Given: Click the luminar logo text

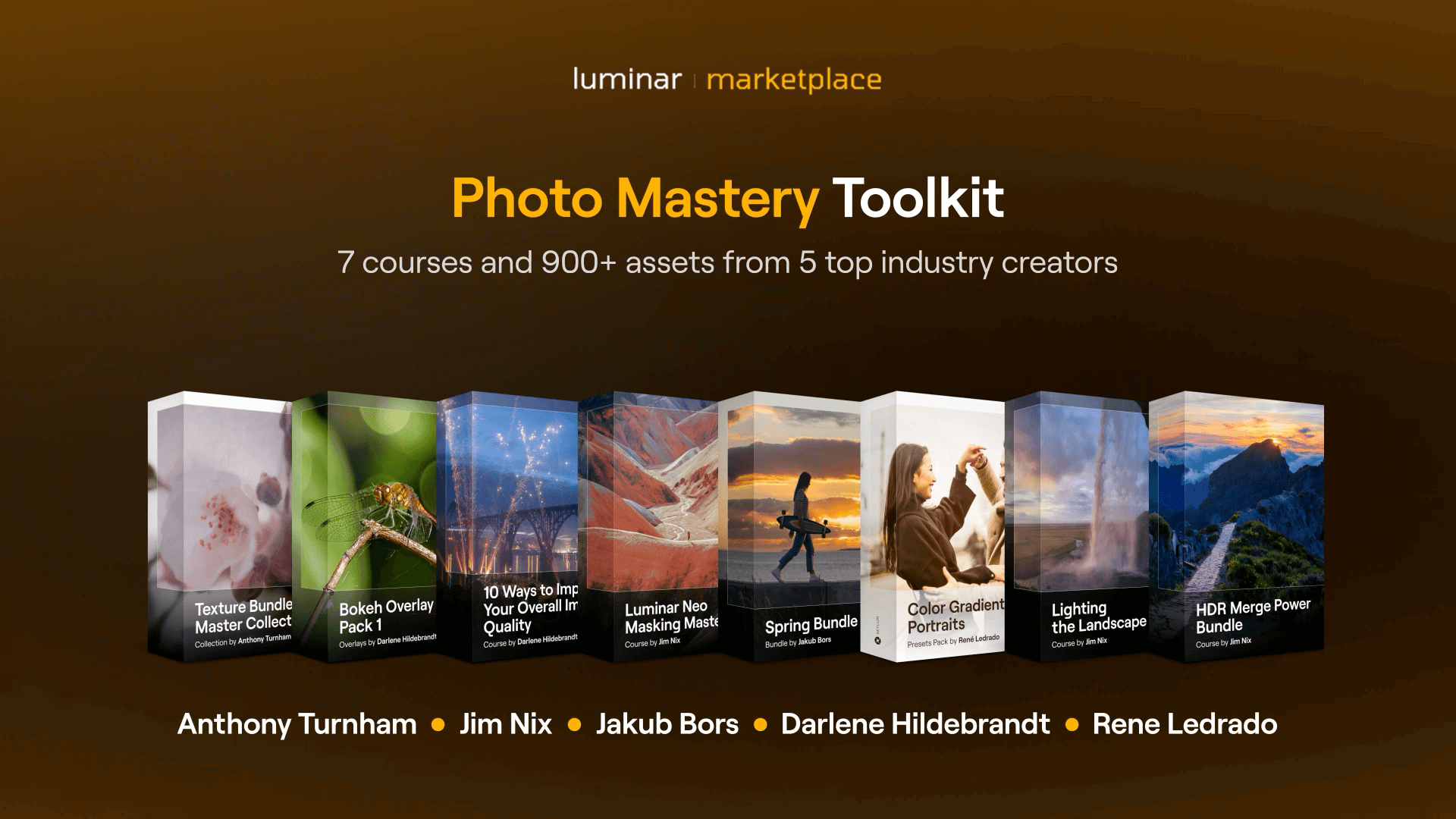Looking at the screenshot, I should click(x=626, y=79).
